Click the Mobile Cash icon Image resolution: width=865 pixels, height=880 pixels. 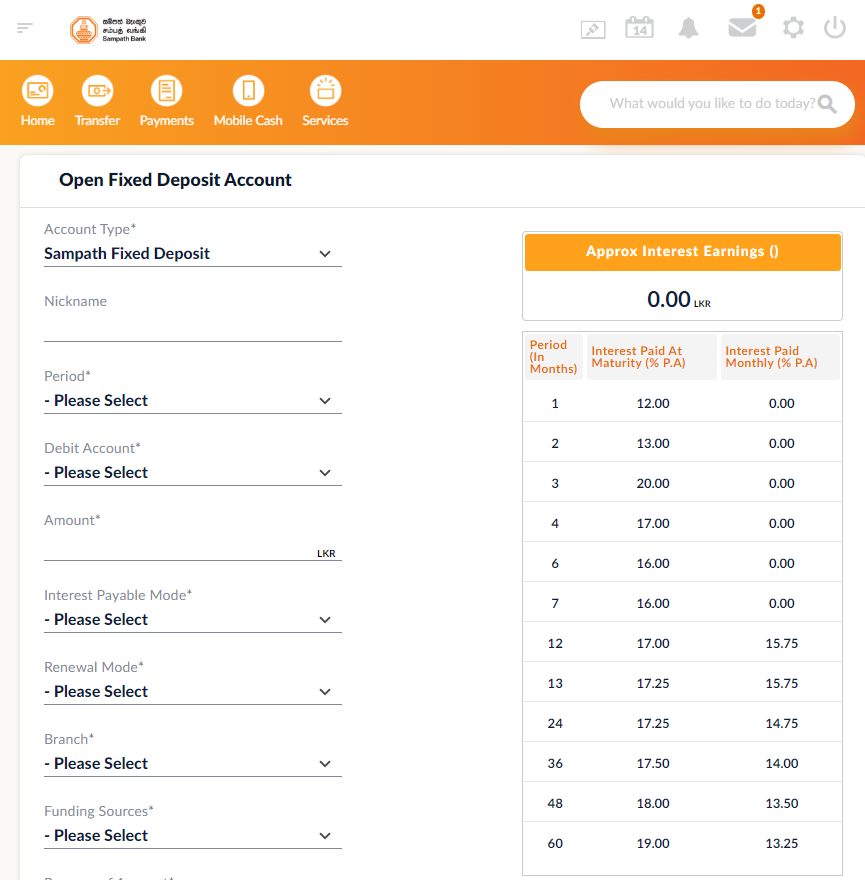point(248,90)
